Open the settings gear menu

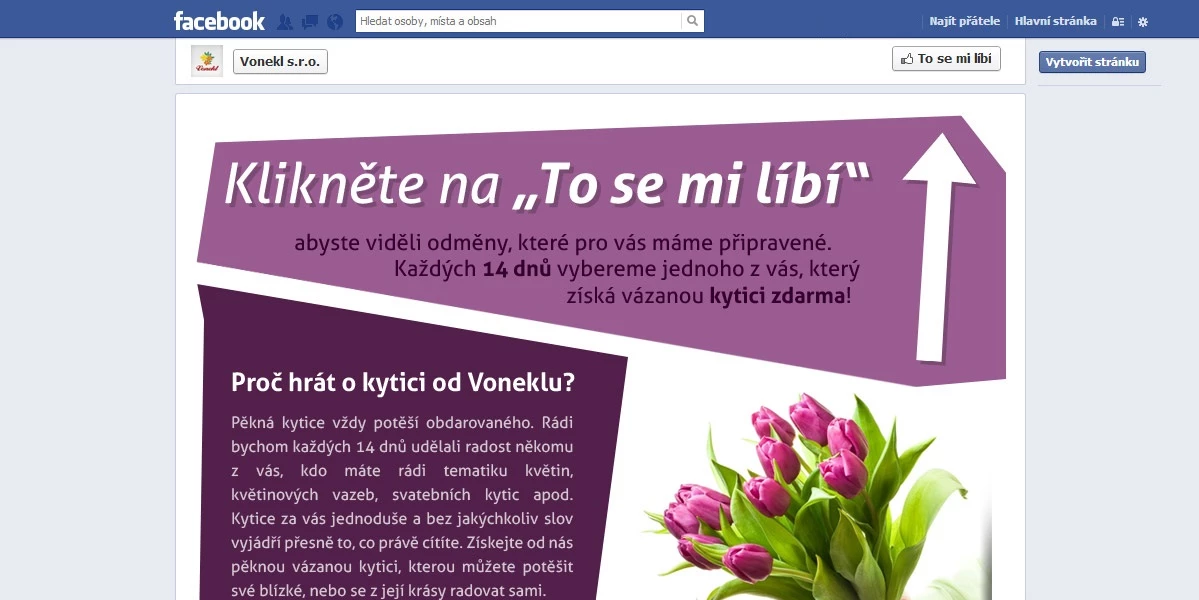[1143, 22]
